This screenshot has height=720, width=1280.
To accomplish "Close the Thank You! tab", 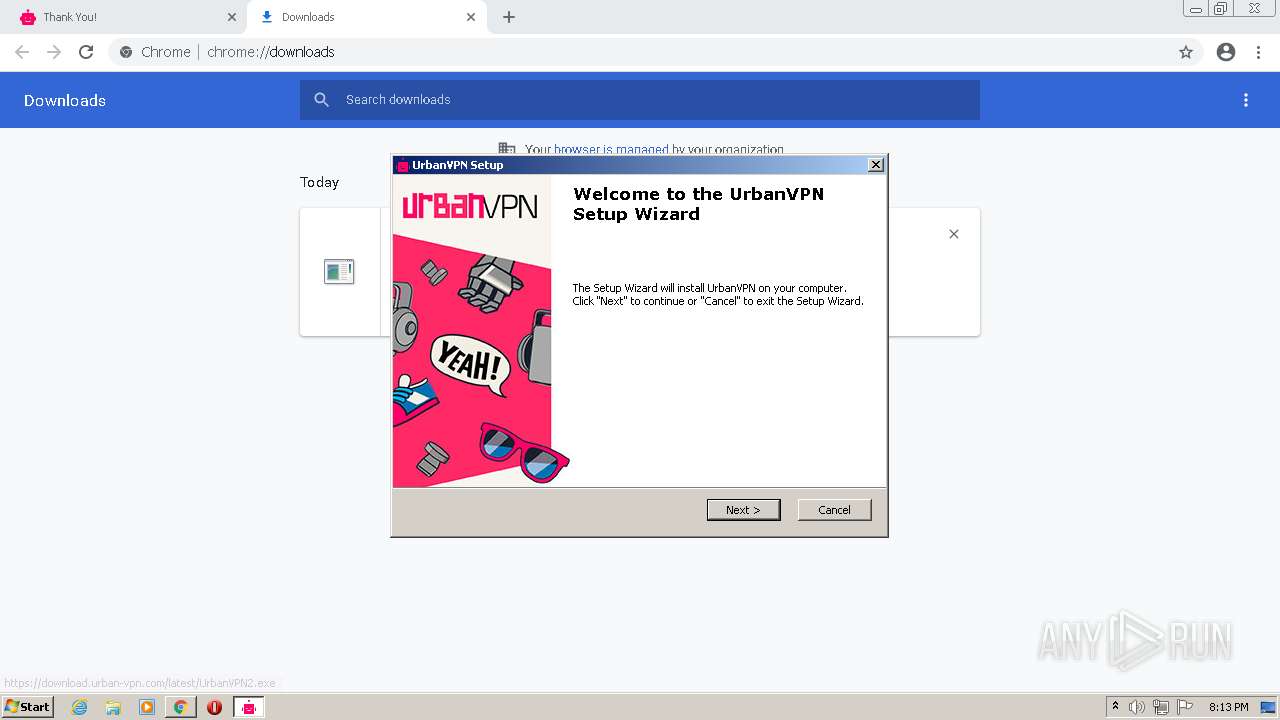I will [x=232, y=17].
